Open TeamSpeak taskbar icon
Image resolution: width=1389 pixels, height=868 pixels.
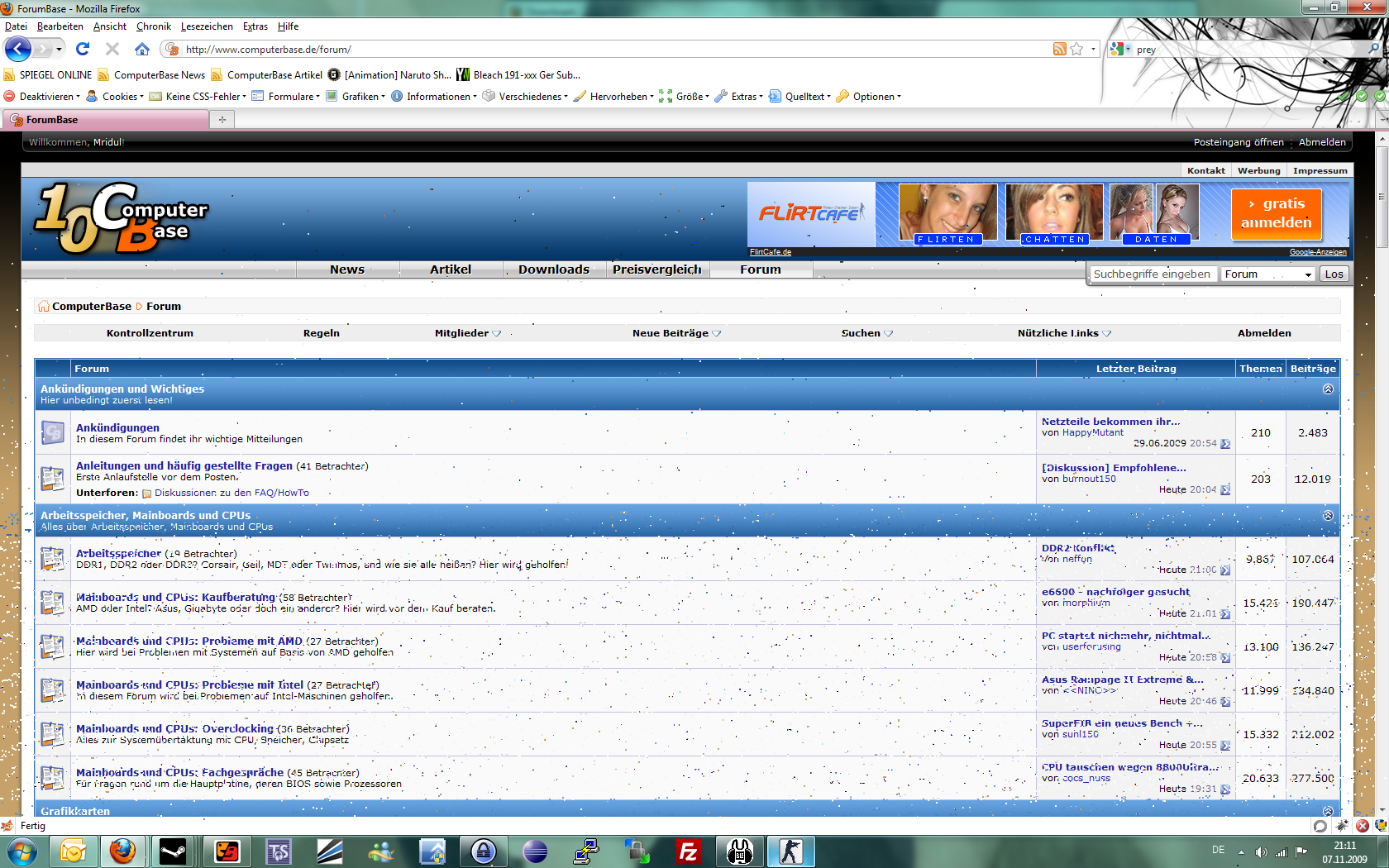coord(279,851)
